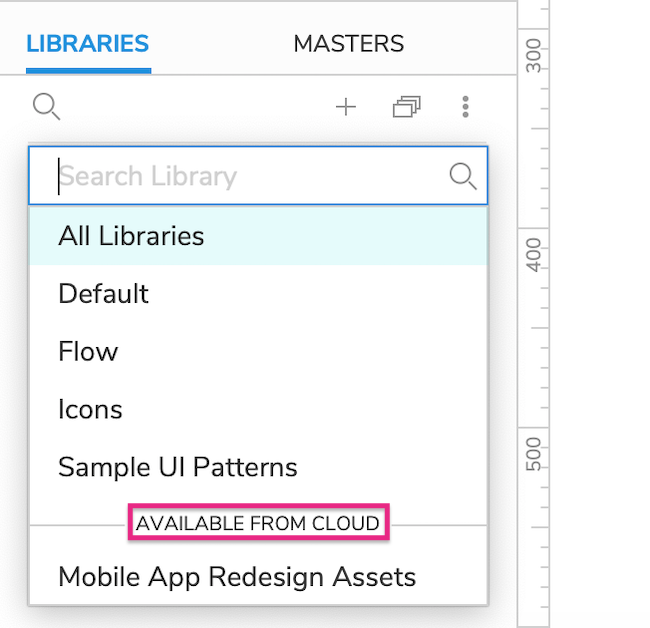The width and height of the screenshot is (650, 628).
Task: Select All Libraries in the dropdown list
Action: 258,236
